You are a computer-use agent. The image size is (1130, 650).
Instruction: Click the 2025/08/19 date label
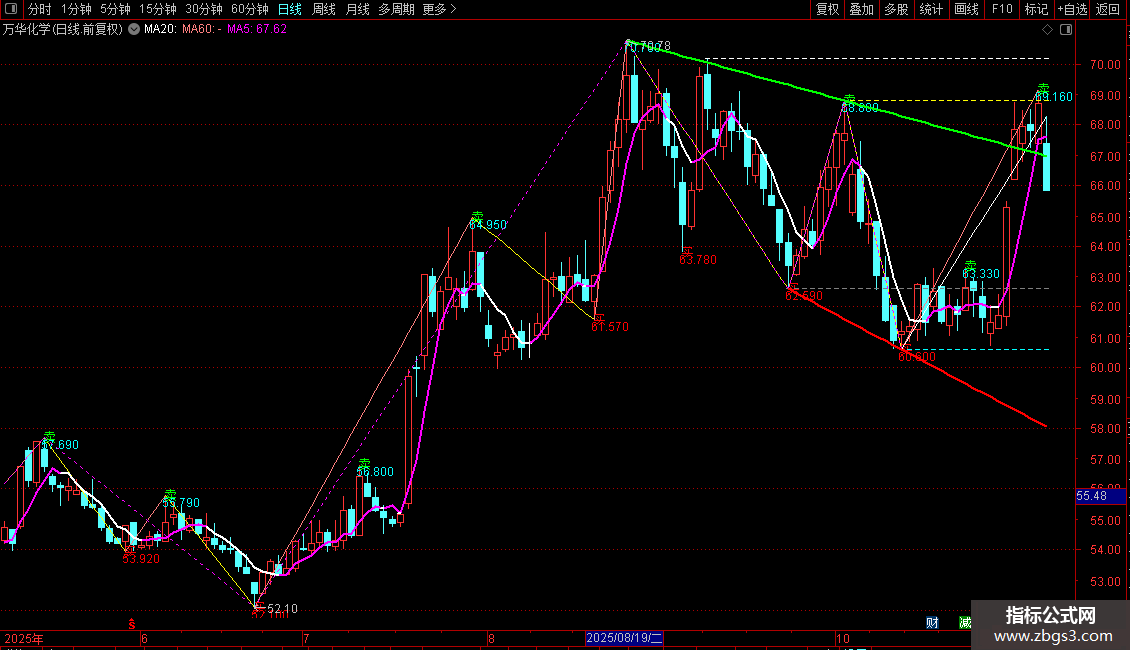point(624,638)
